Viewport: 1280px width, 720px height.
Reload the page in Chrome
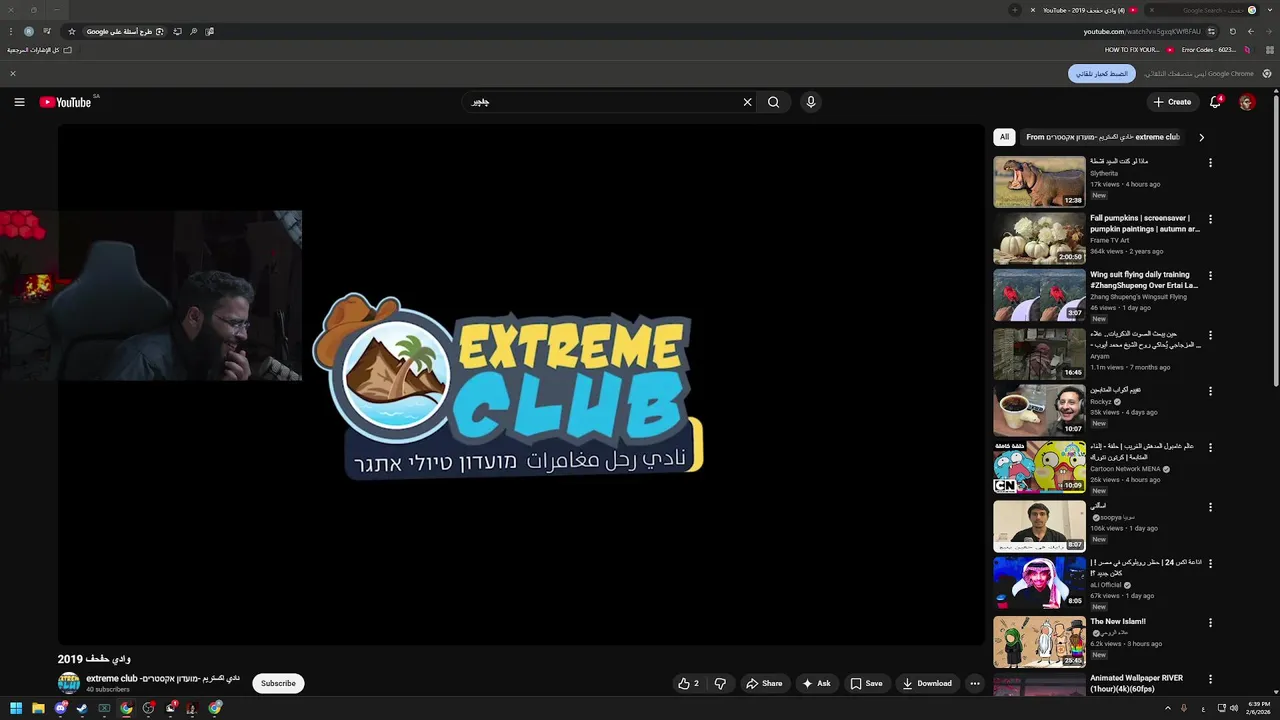pyautogui.click(x=1232, y=31)
